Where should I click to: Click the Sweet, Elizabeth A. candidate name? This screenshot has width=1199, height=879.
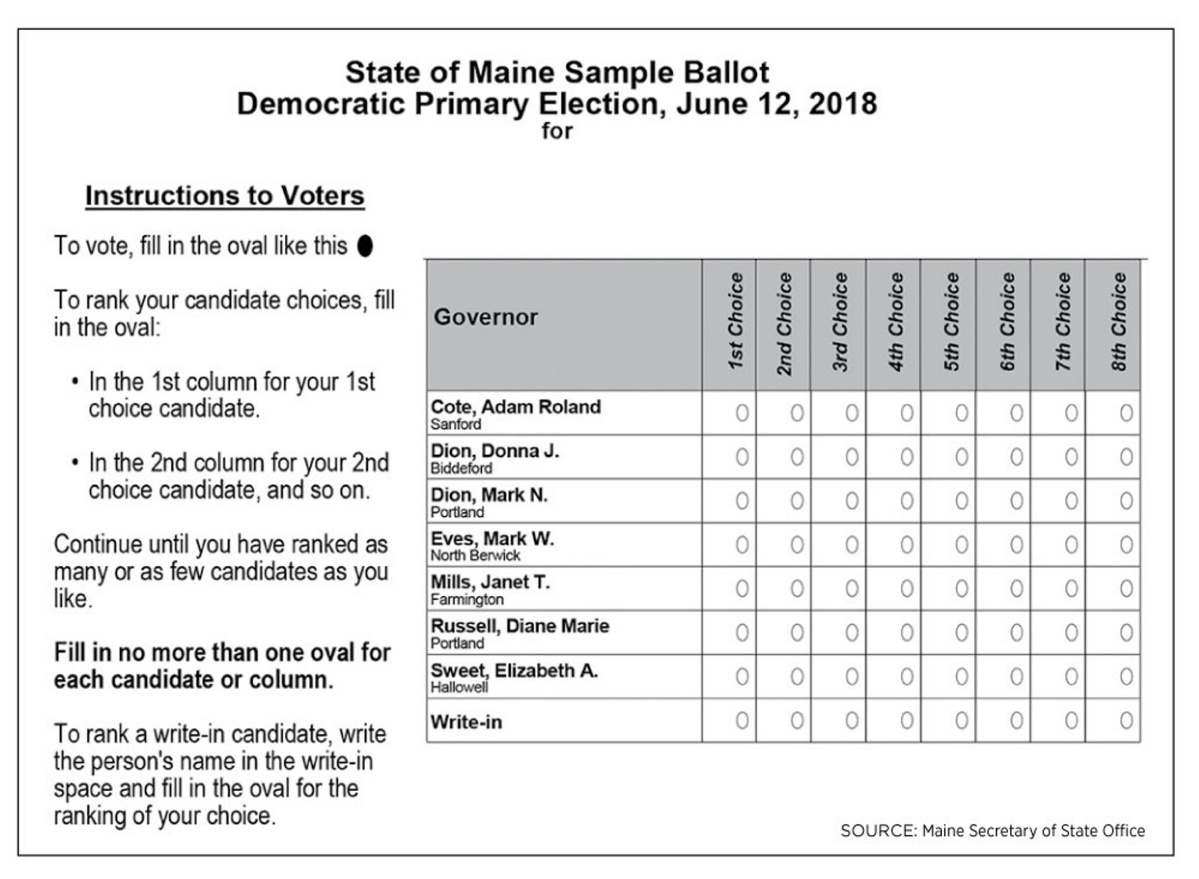[514, 671]
